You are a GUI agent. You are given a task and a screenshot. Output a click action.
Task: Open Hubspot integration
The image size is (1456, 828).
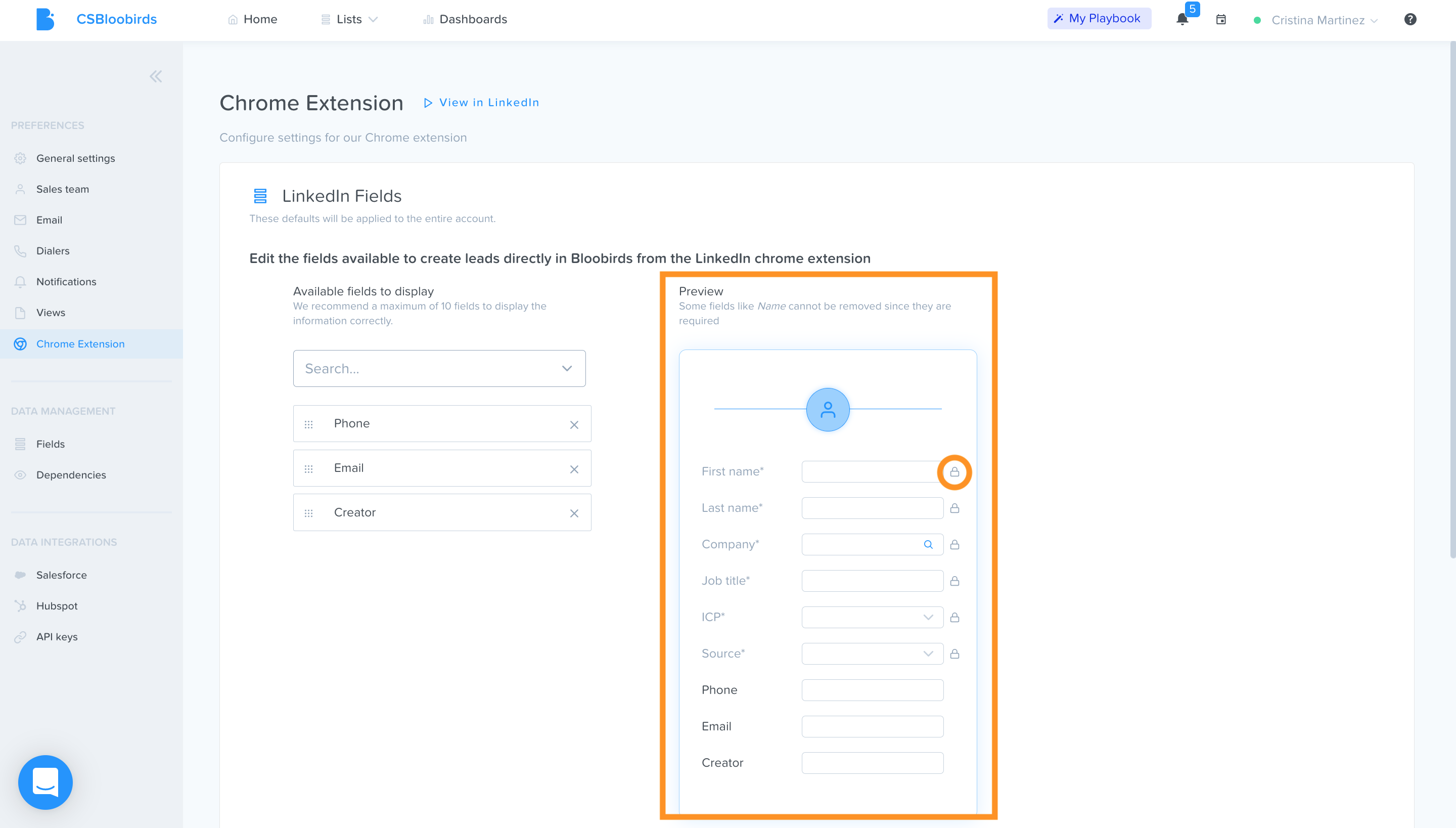[x=57, y=605]
